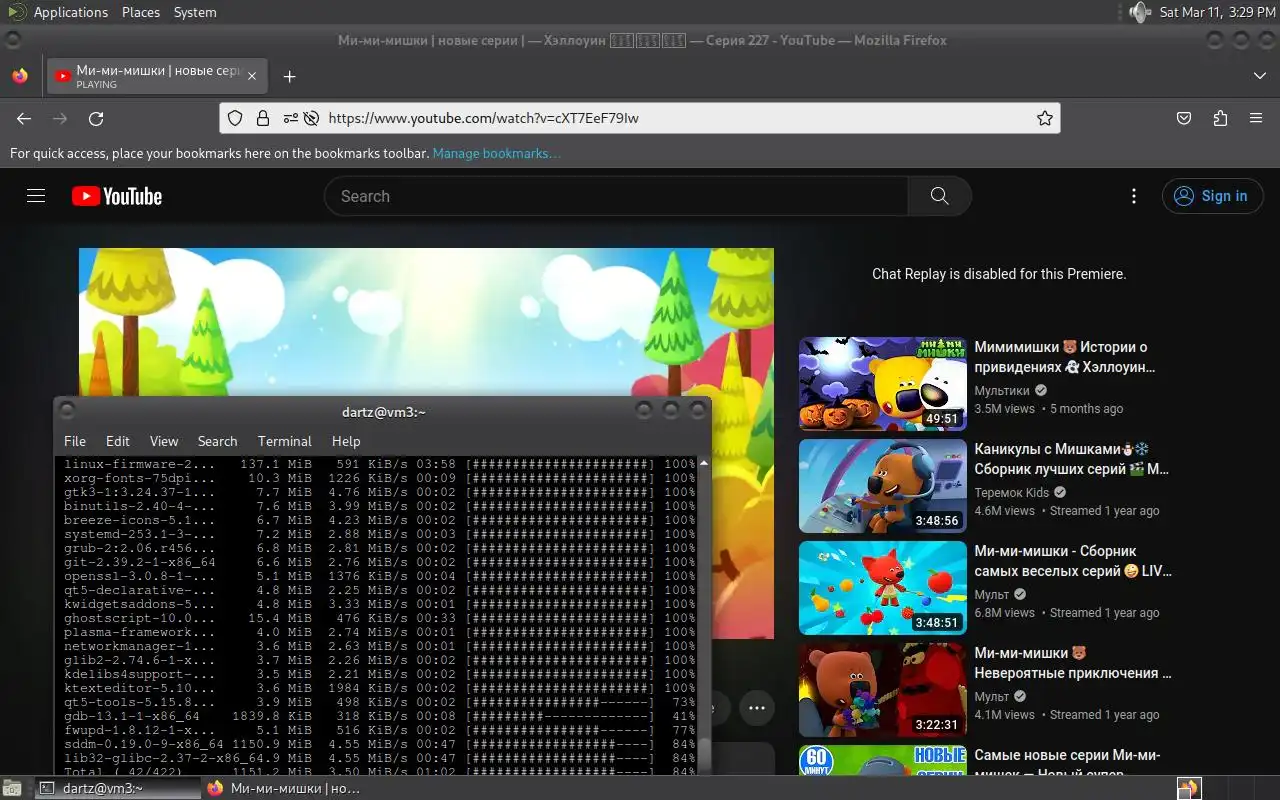The height and width of the screenshot is (800, 1280).
Task: Open Firefox application hamburger menu
Action: pyautogui.click(x=1256, y=118)
